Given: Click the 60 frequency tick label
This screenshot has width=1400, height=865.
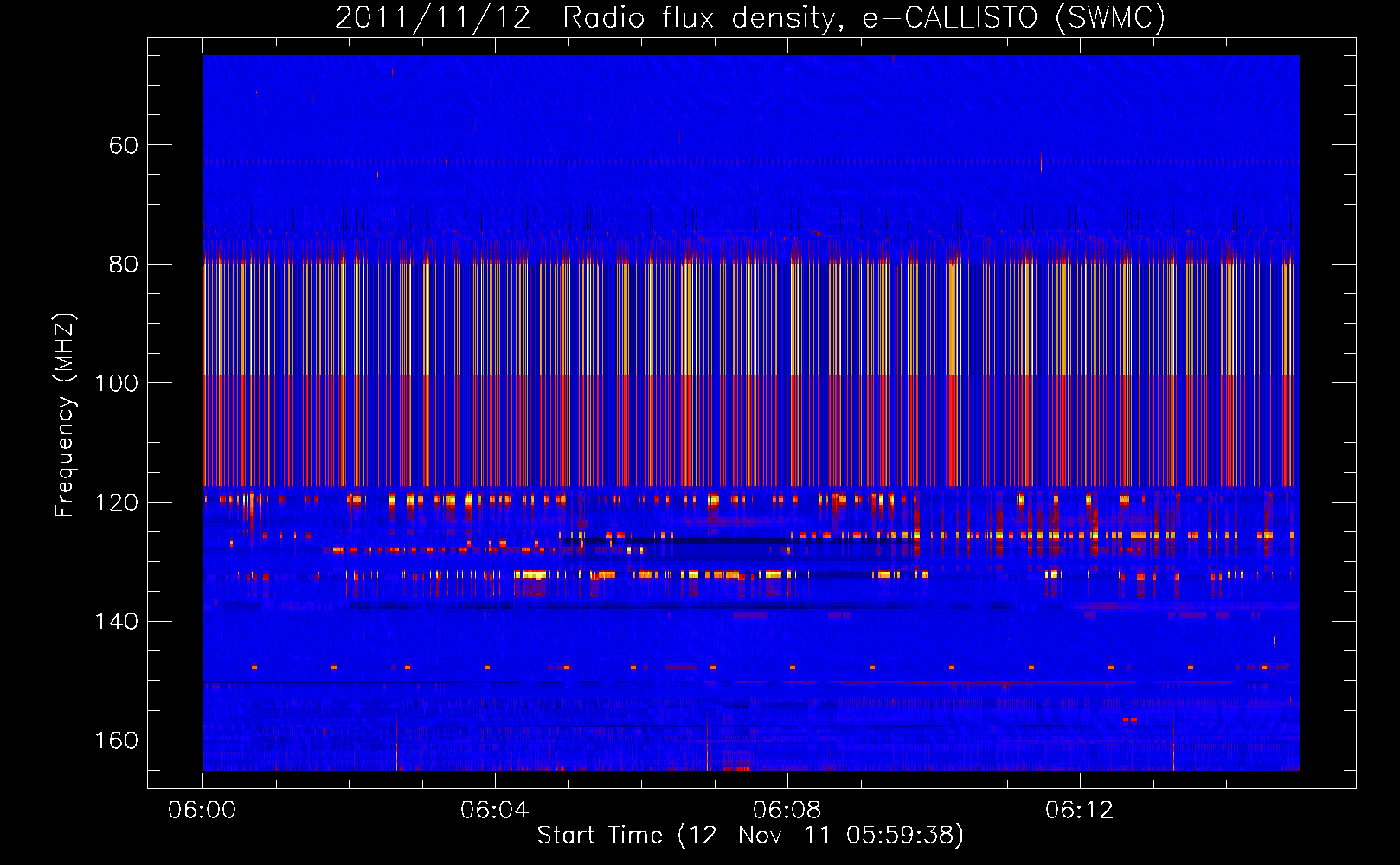Looking at the screenshot, I should (x=124, y=145).
